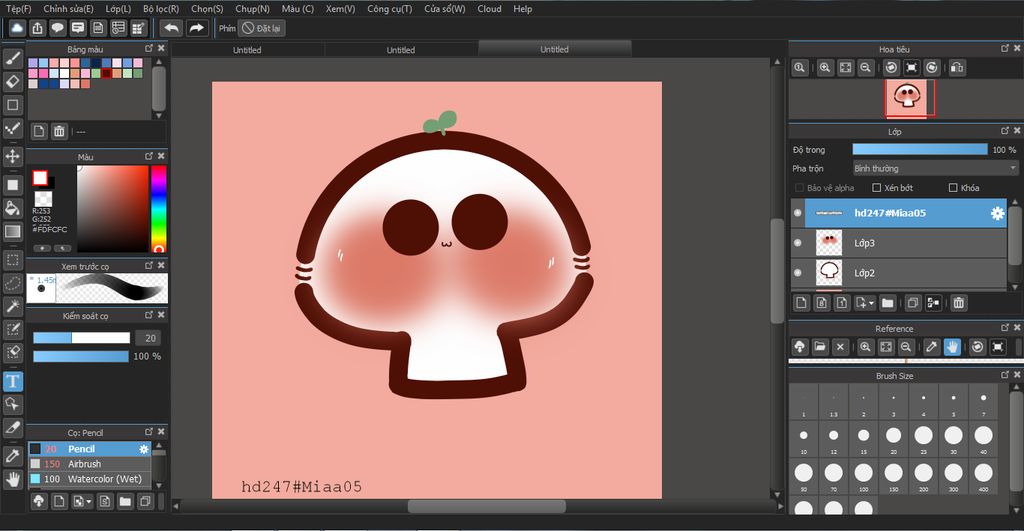Click the Undo arrow in toolbar
This screenshot has height=531, width=1024.
[x=171, y=28]
